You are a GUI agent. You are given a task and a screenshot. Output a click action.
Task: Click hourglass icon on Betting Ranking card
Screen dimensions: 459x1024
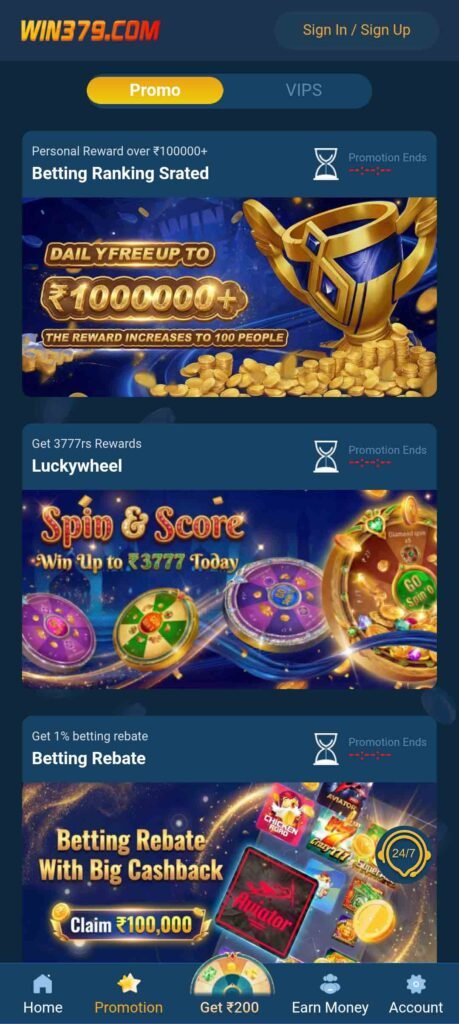[326, 164]
